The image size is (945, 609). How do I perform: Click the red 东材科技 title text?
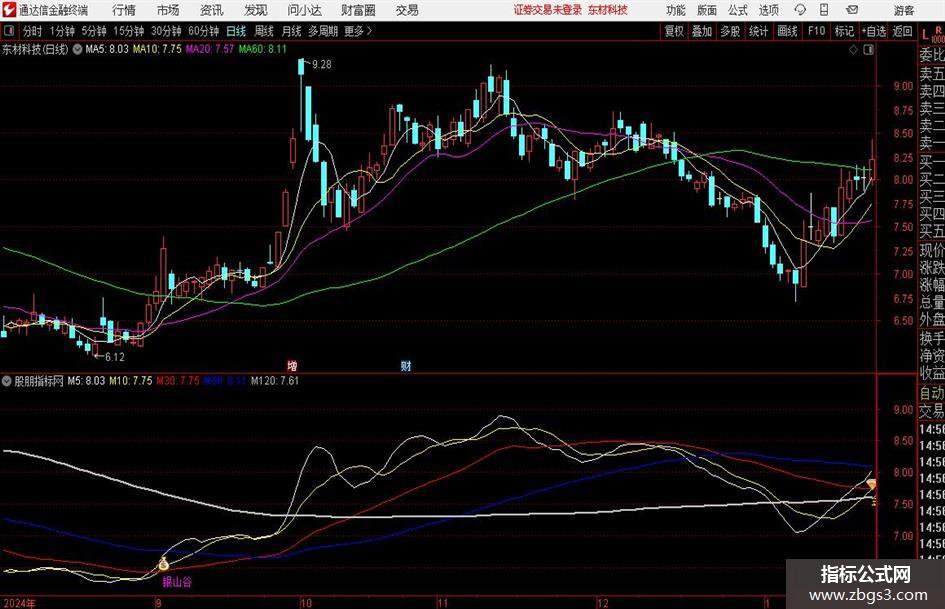click(608, 10)
